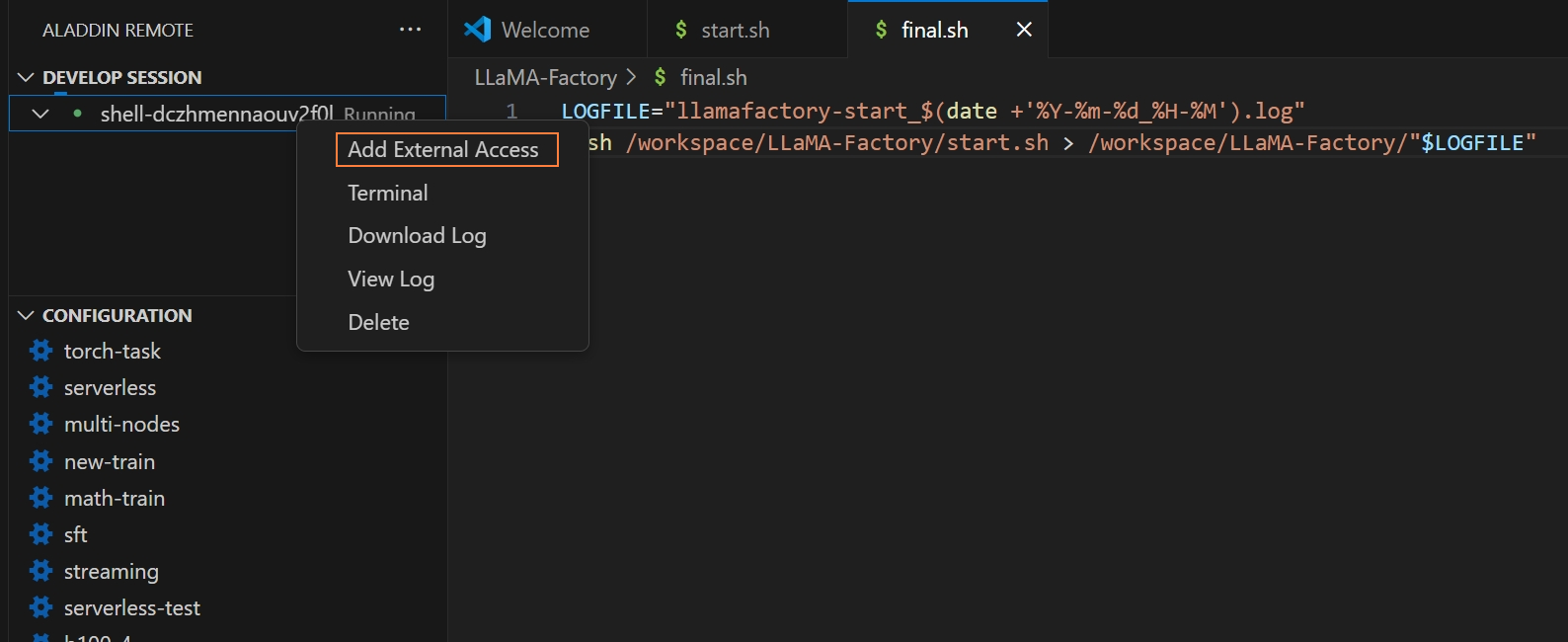
Task: Click the gear icon next to serverless
Action: 40,387
